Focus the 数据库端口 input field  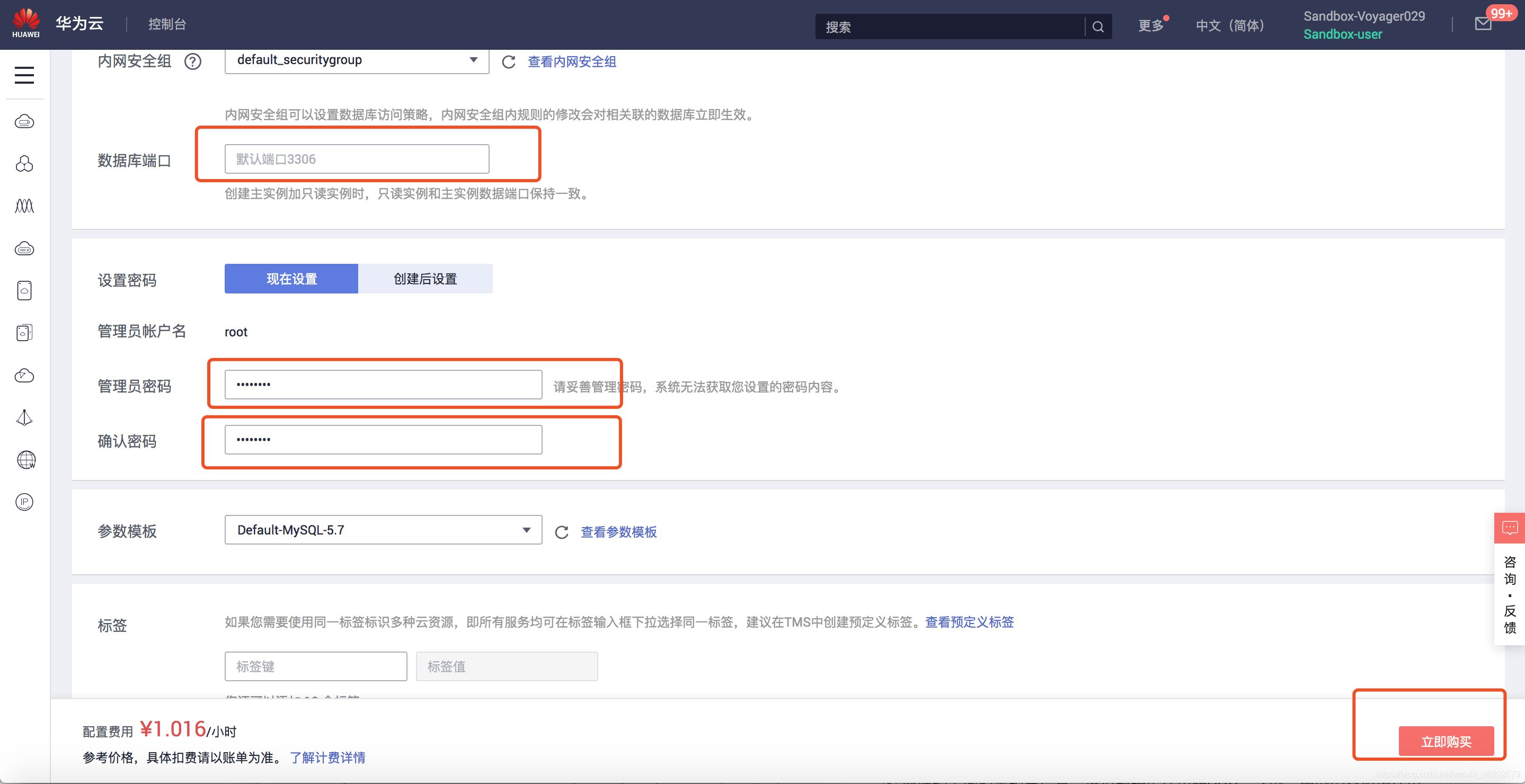click(357, 159)
